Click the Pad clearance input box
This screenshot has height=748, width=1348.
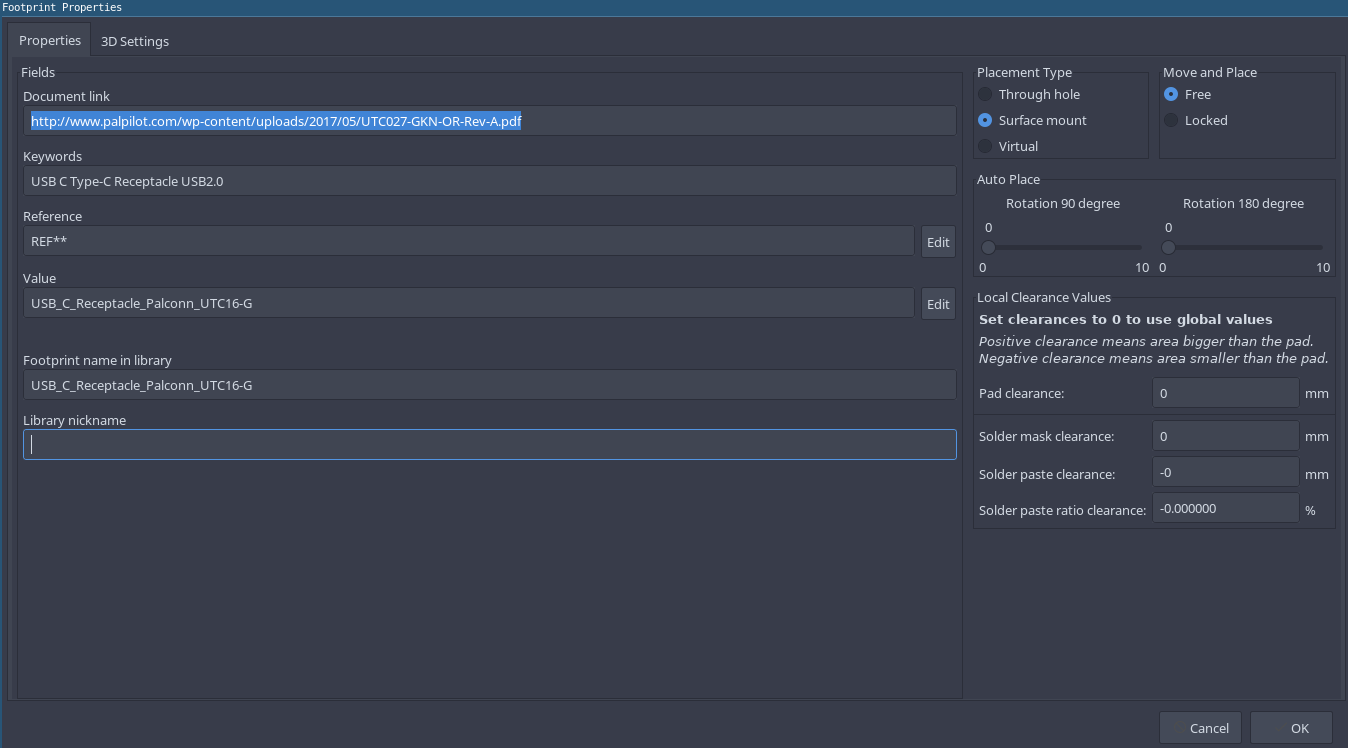point(1225,393)
